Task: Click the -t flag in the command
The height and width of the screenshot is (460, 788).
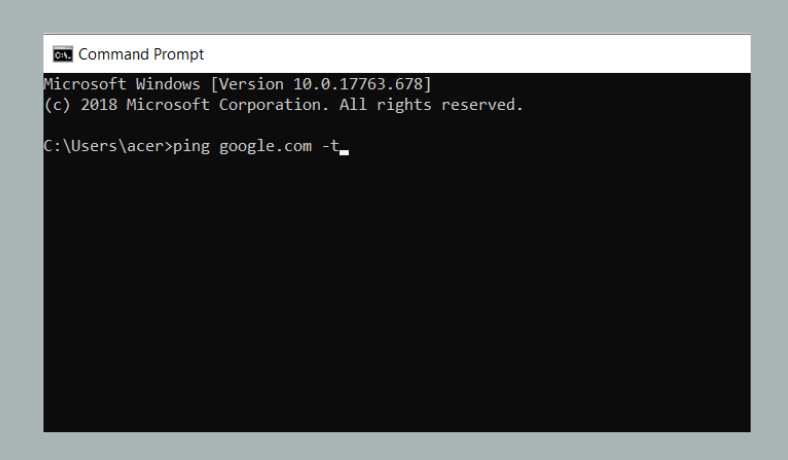Action: [x=330, y=146]
